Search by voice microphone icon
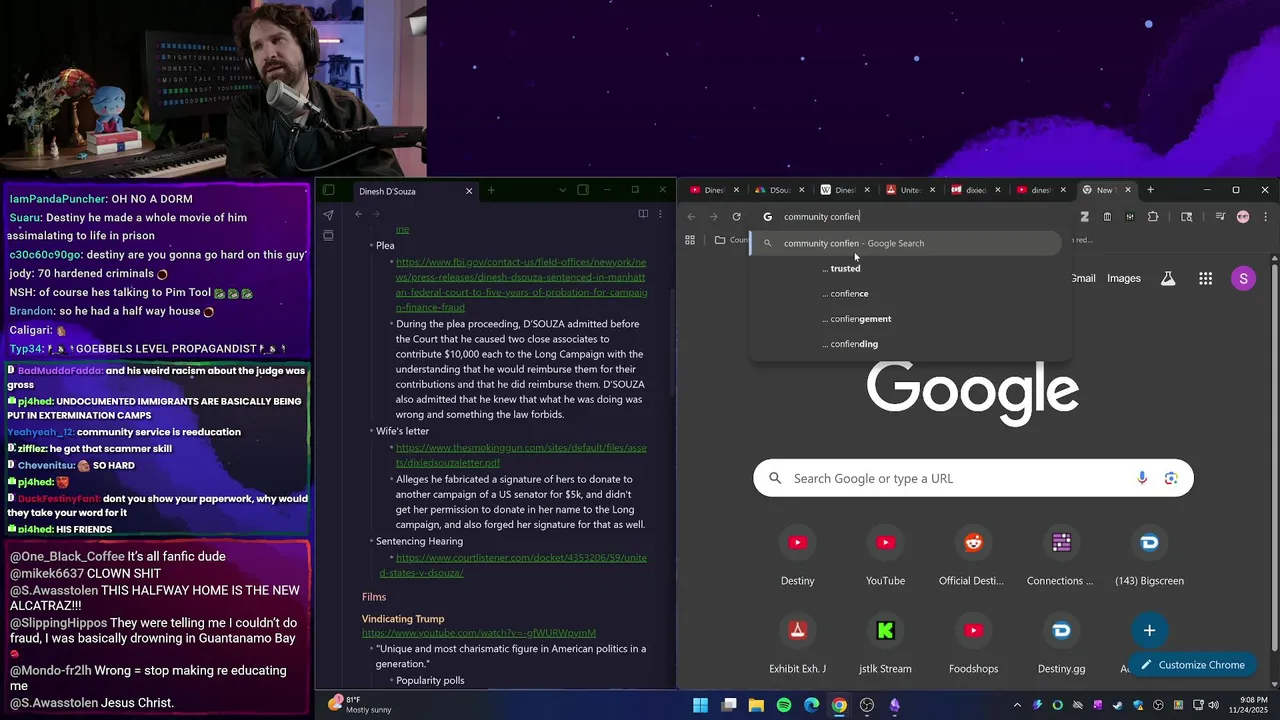 (1142, 478)
